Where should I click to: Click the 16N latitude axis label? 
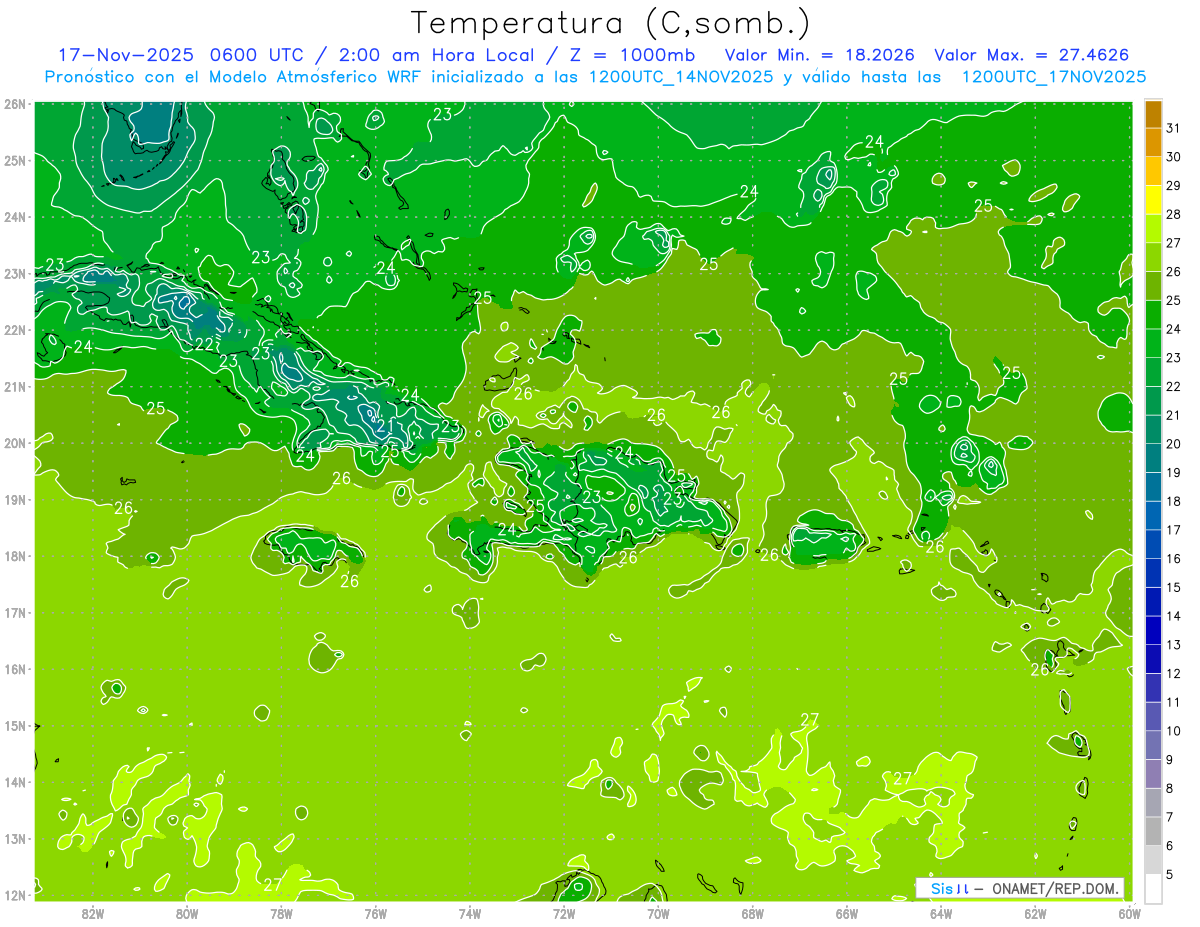pos(15,669)
